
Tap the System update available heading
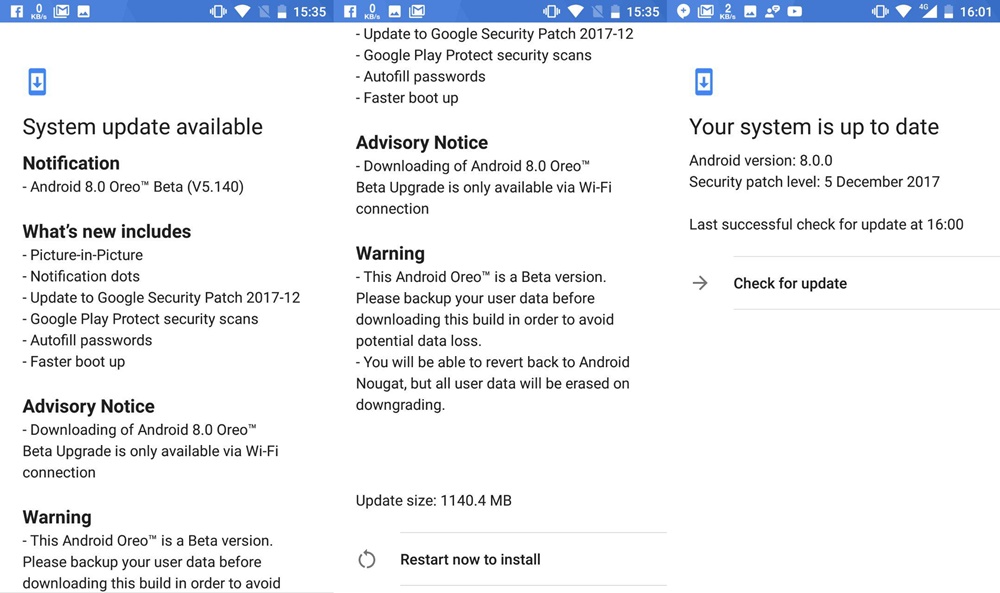[x=143, y=127]
